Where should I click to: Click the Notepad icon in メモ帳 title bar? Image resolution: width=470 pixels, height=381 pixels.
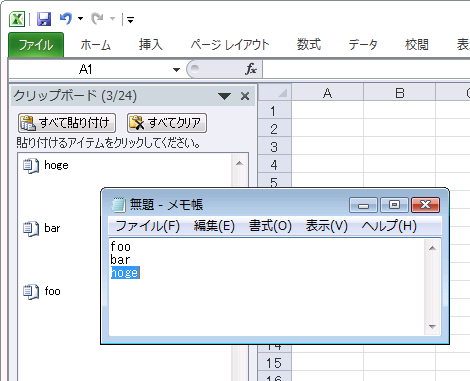tap(118, 204)
